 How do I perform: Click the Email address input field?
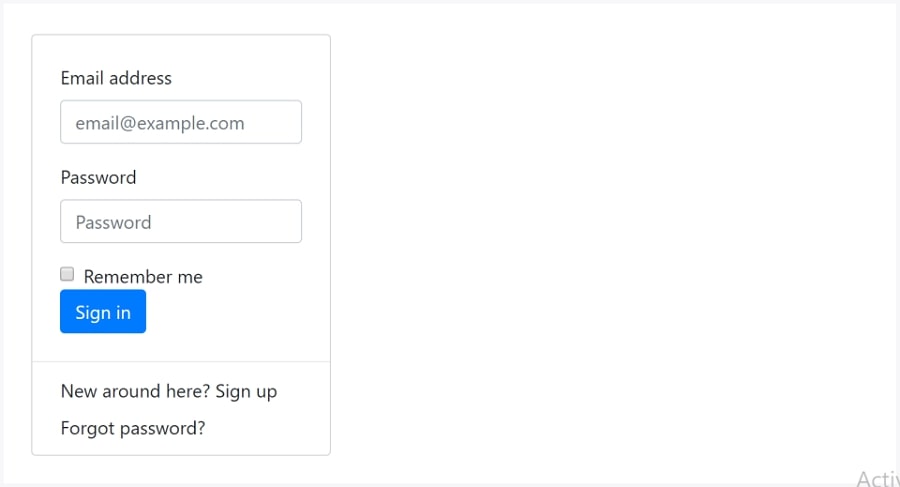point(181,122)
